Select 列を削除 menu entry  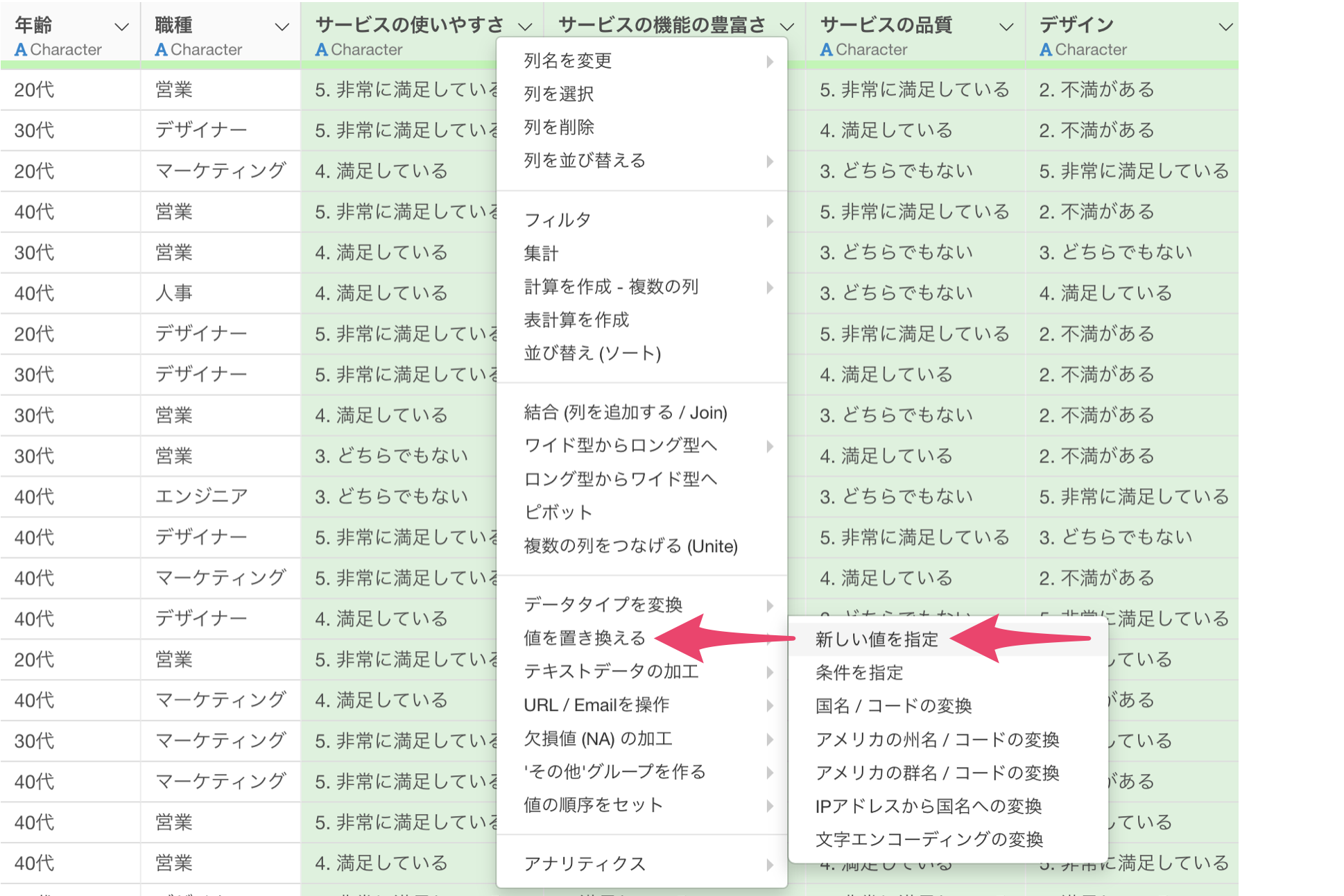coord(559,127)
